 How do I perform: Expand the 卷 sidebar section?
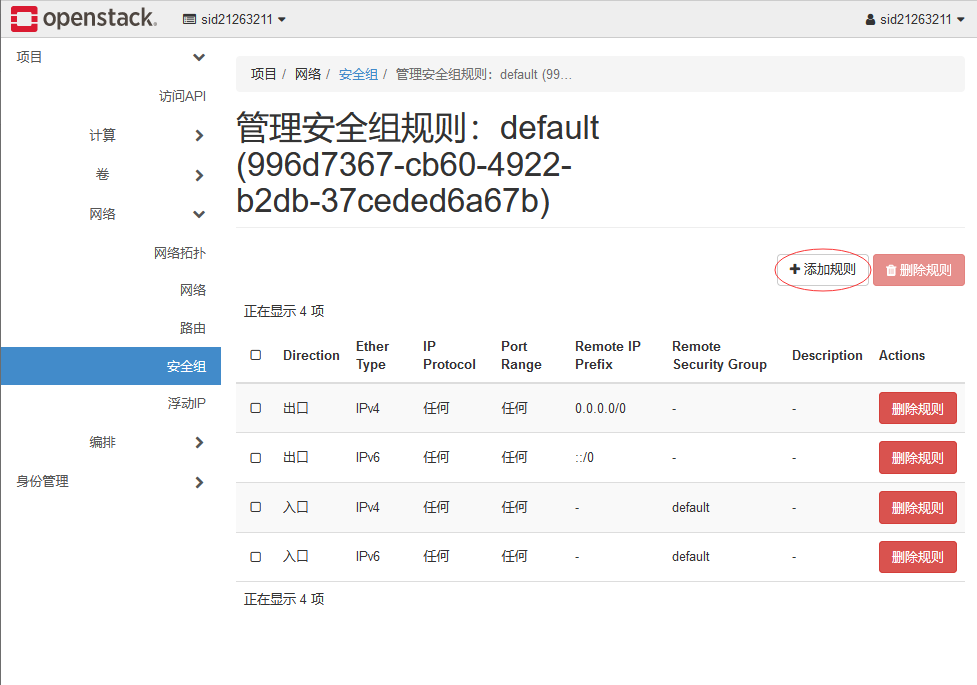[150, 175]
